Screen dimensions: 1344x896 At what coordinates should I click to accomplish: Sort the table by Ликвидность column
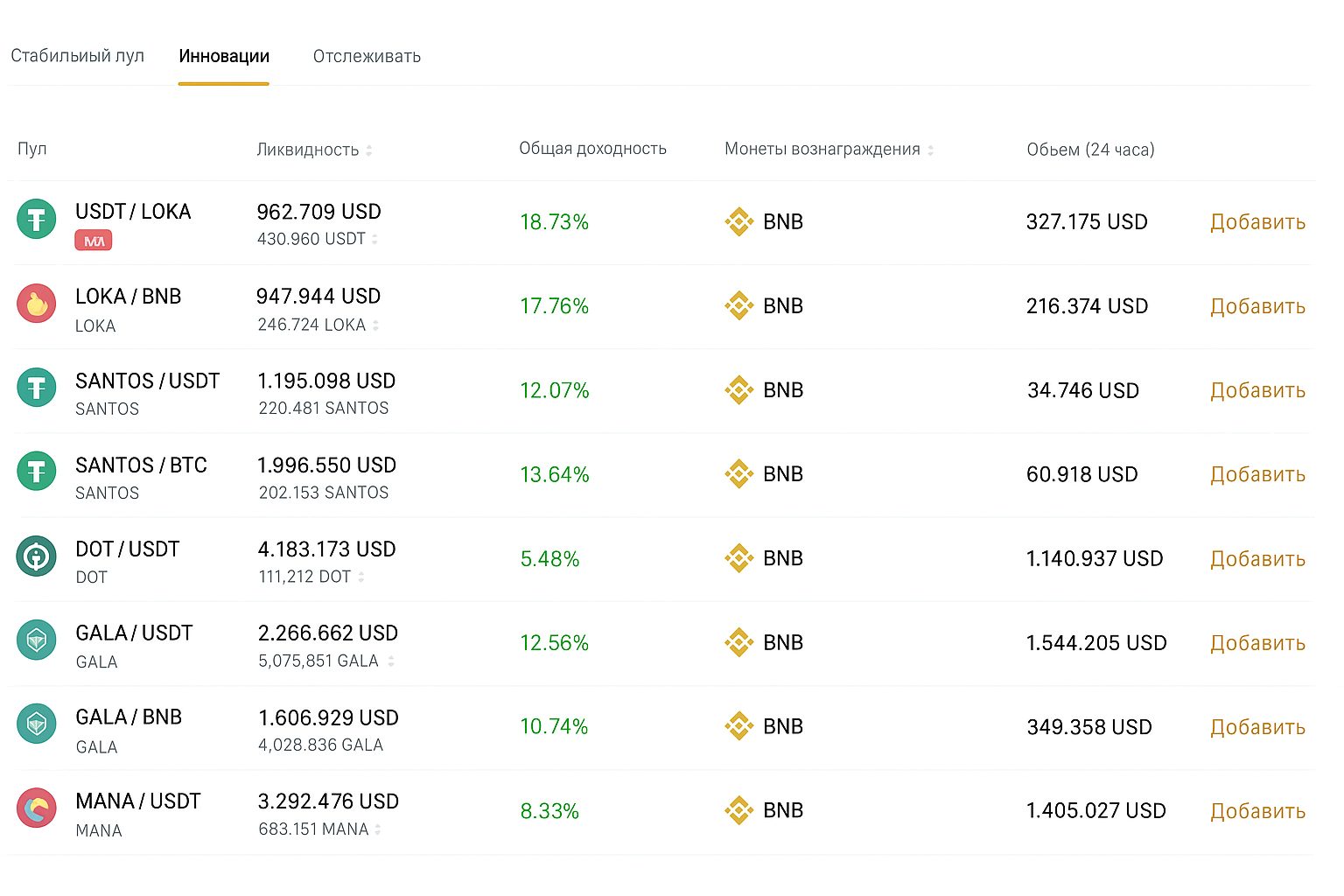click(x=370, y=150)
